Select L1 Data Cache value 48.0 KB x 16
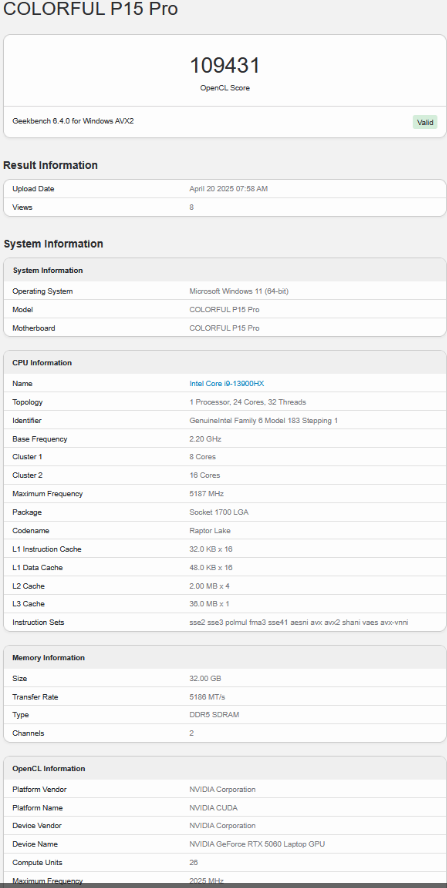 (x=211, y=567)
